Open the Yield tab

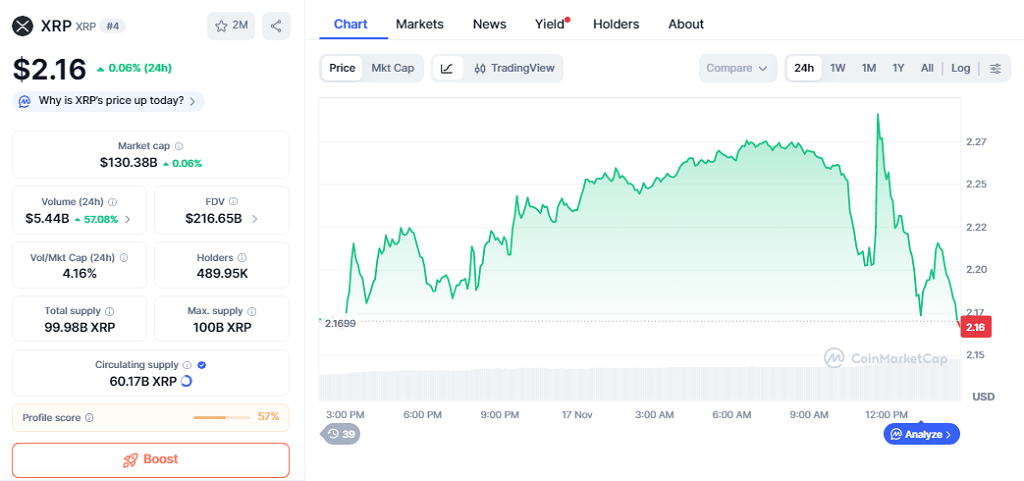coord(550,24)
